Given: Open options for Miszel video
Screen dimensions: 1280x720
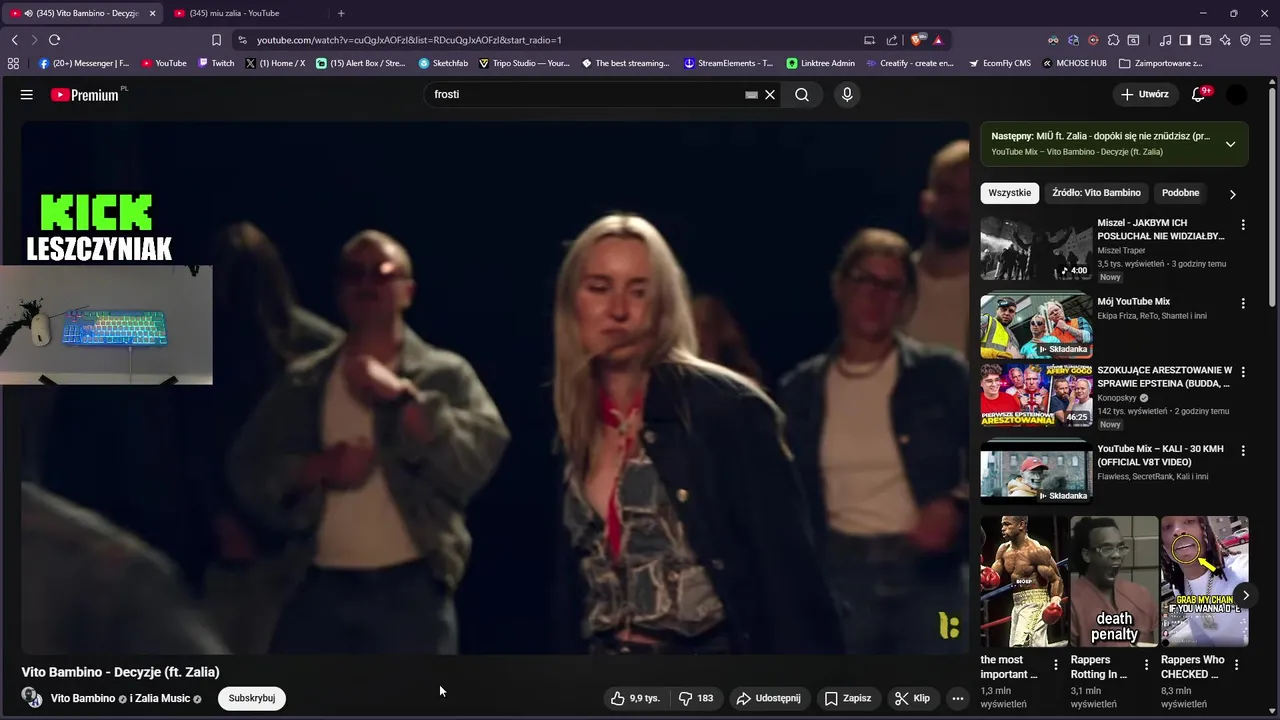Looking at the screenshot, I should (1243, 225).
